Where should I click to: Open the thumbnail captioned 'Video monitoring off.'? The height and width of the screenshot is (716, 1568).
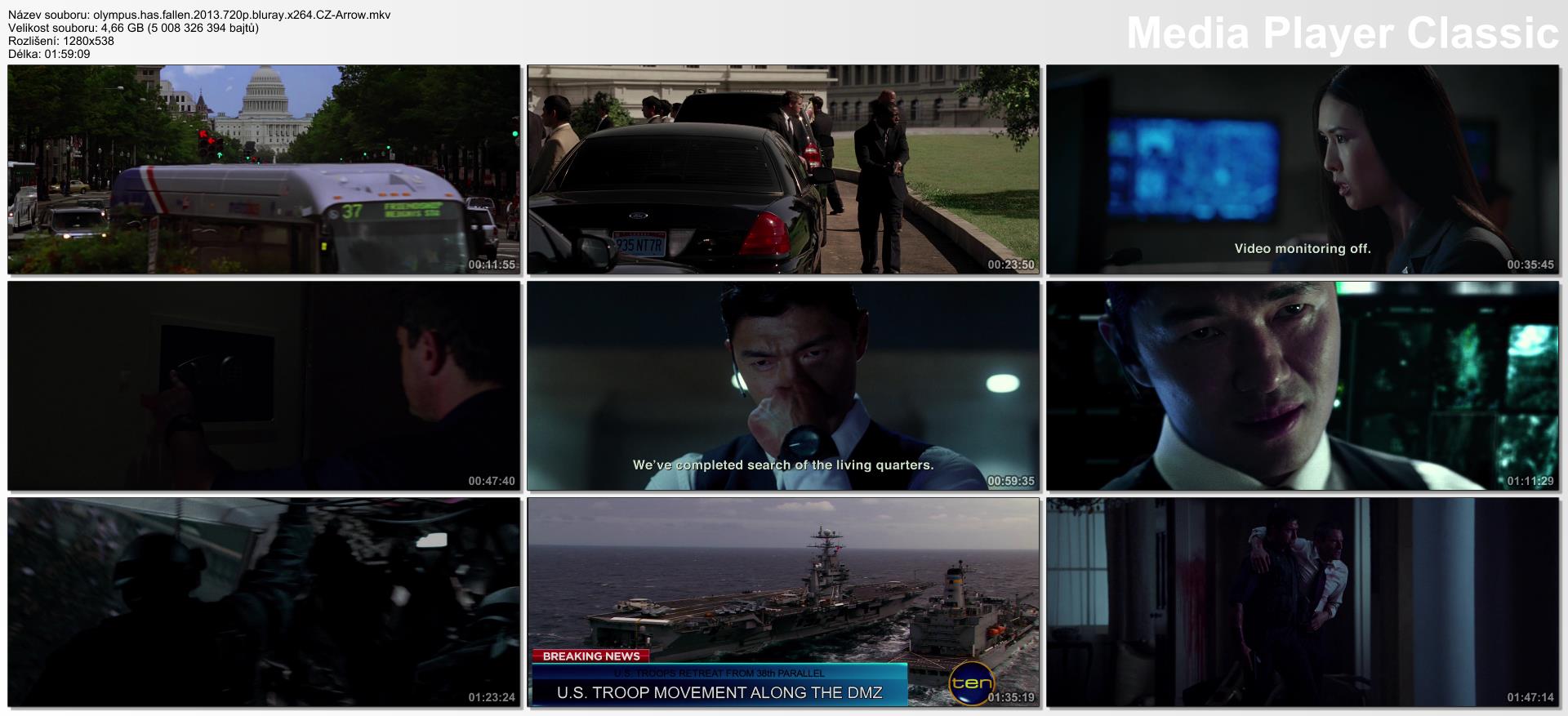click(x=1302, y=169)
